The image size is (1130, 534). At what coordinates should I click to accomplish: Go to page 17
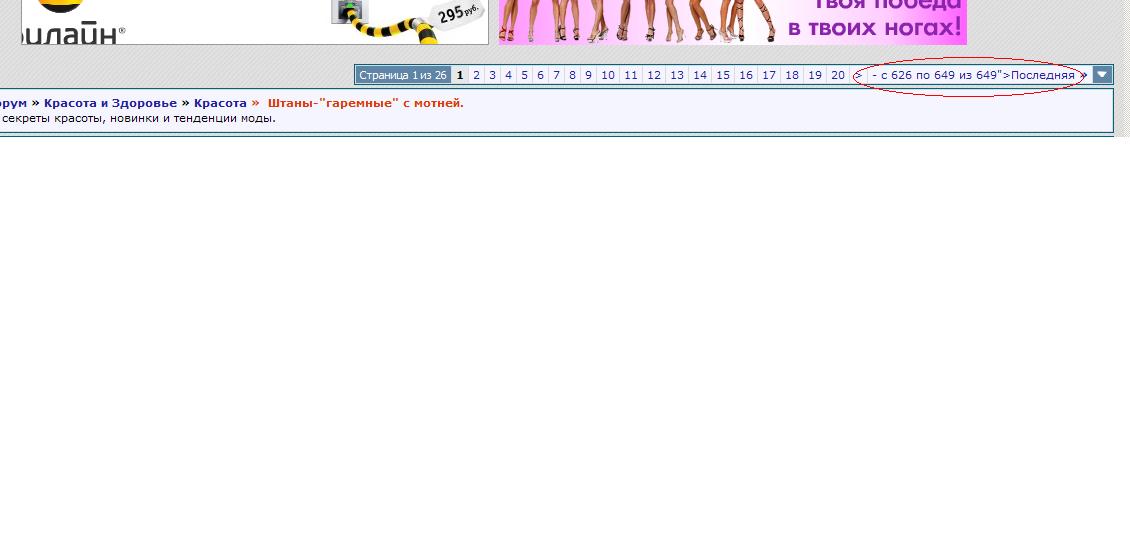769,75
